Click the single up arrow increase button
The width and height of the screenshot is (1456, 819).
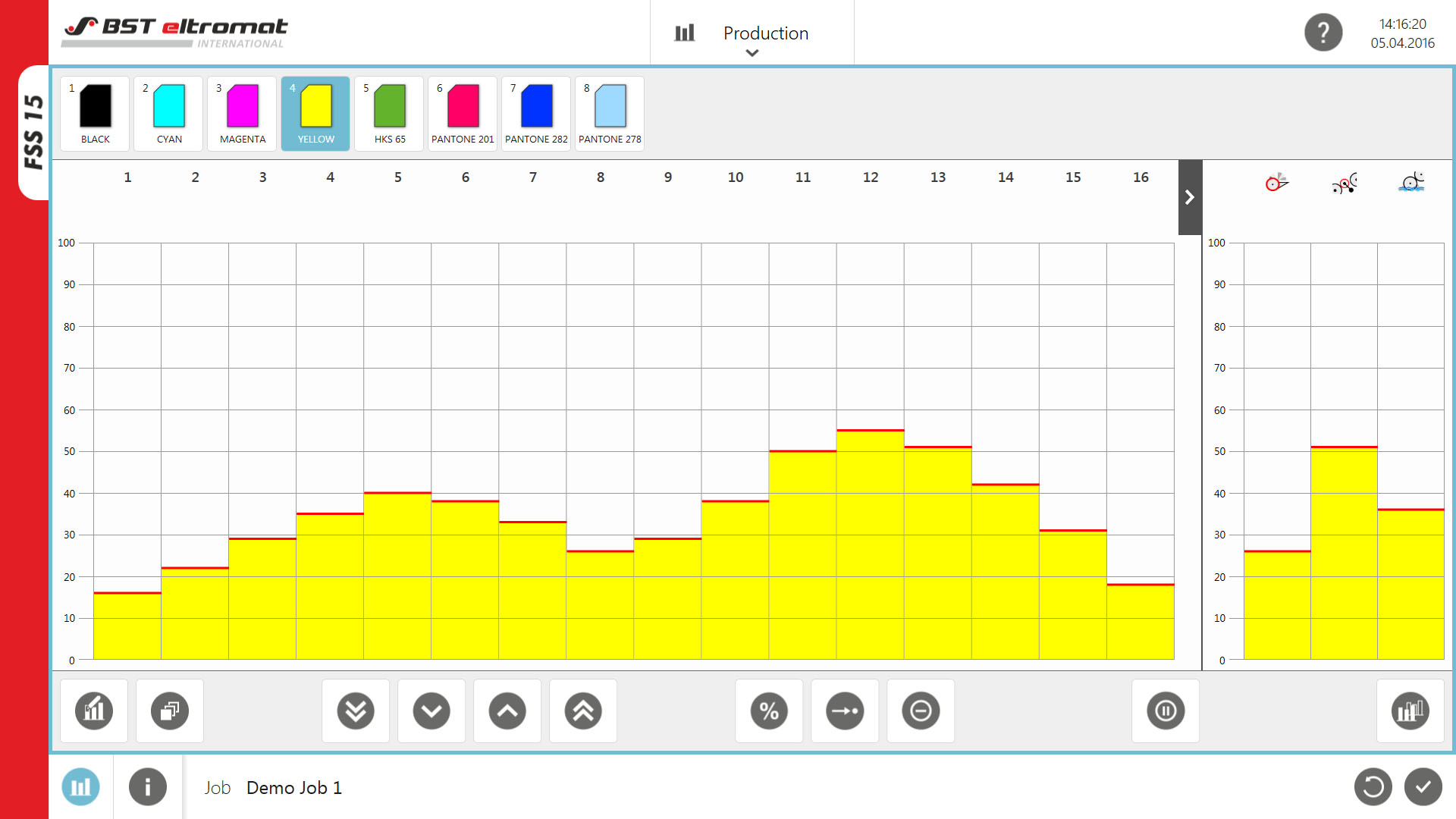click(x=507, y=711)
